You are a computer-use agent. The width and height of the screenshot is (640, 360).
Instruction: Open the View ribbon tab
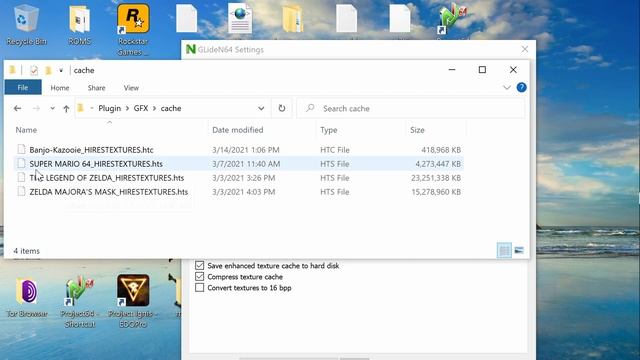(131, 87)
